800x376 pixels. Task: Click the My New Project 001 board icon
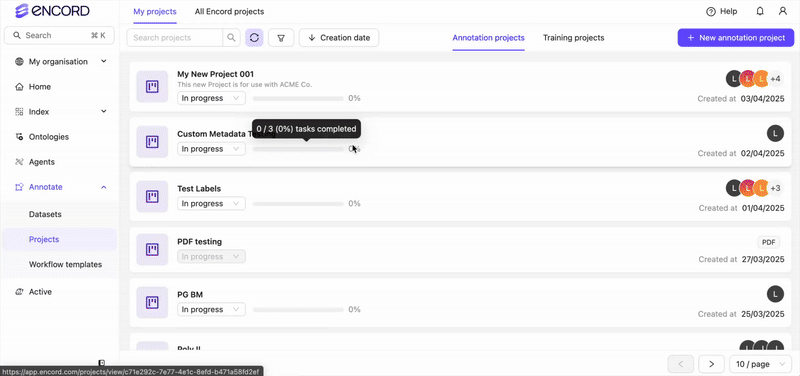point(152,86)
